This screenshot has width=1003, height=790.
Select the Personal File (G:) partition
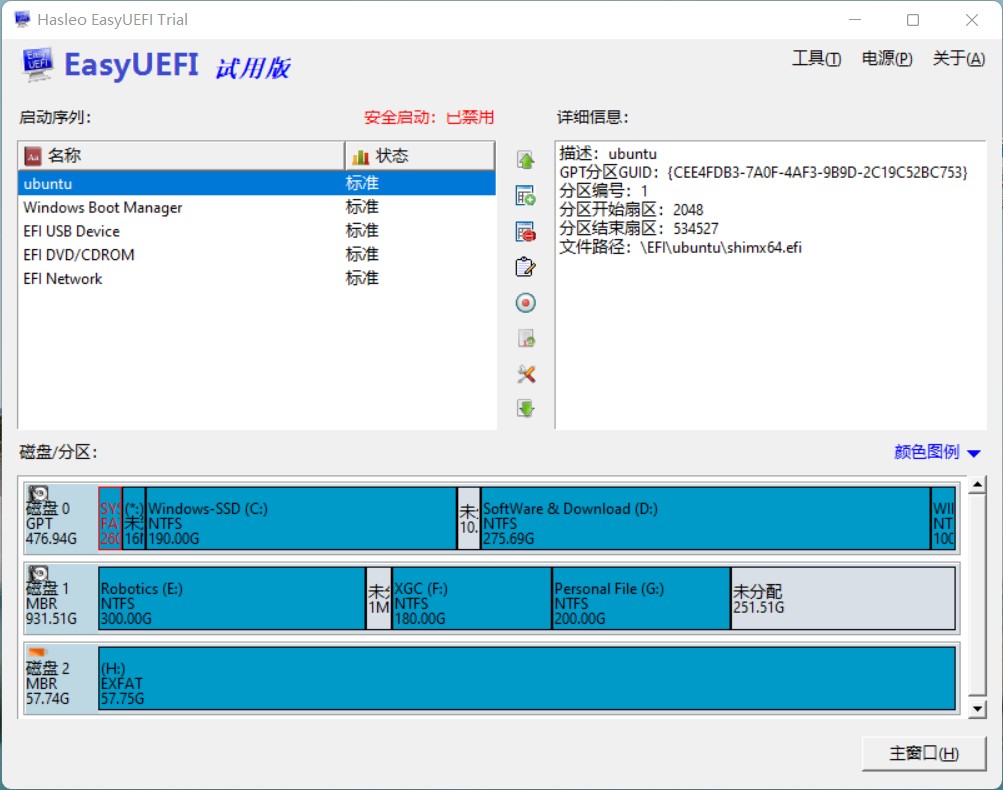[x=642, y=598]
